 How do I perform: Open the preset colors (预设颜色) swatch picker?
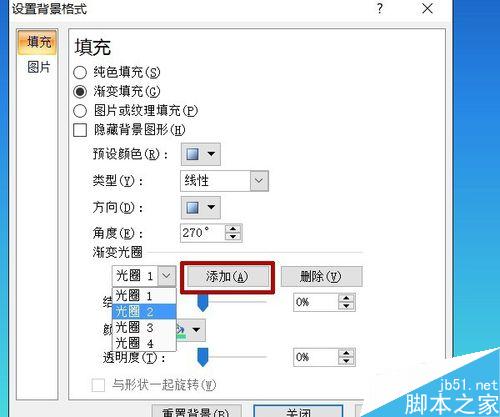click(x=201, y=154)
